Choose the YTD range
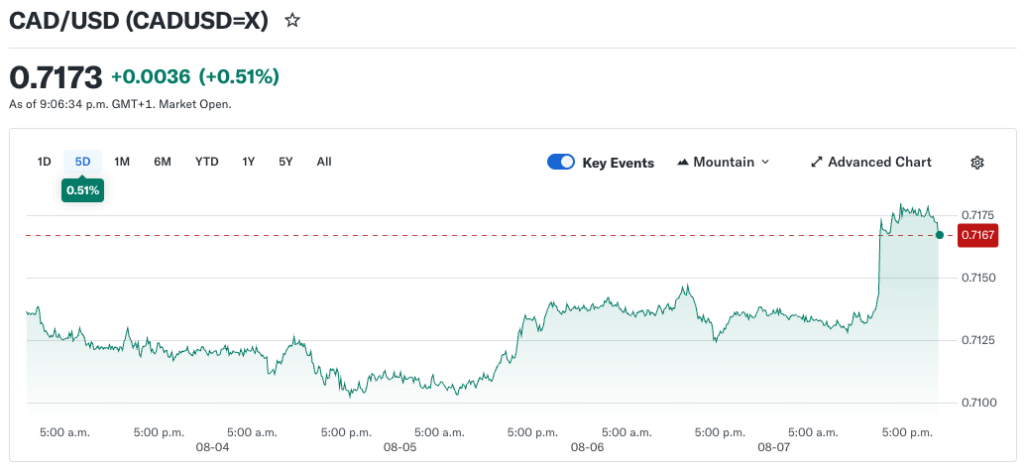The image size is (1024, 470). pyautogui.click(x=206, y=162)
